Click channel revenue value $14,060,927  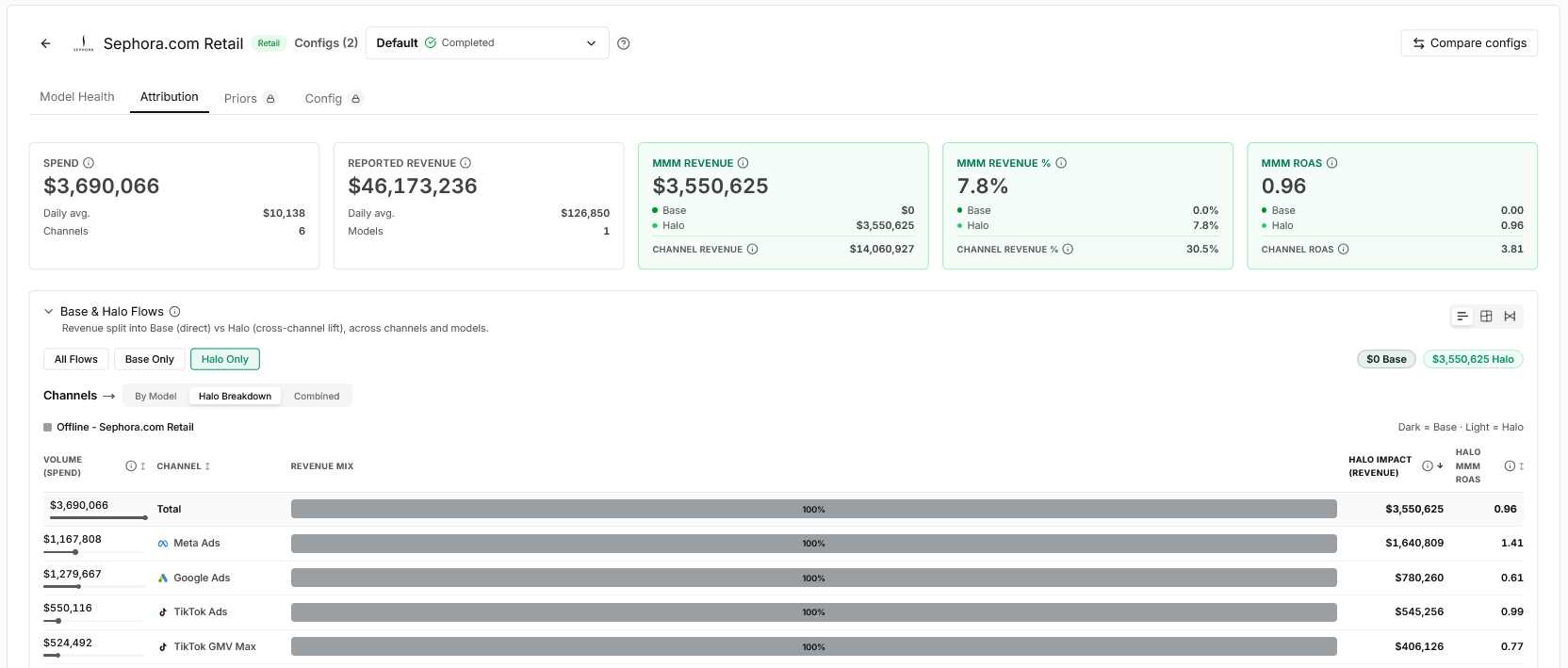pos(882,250)
